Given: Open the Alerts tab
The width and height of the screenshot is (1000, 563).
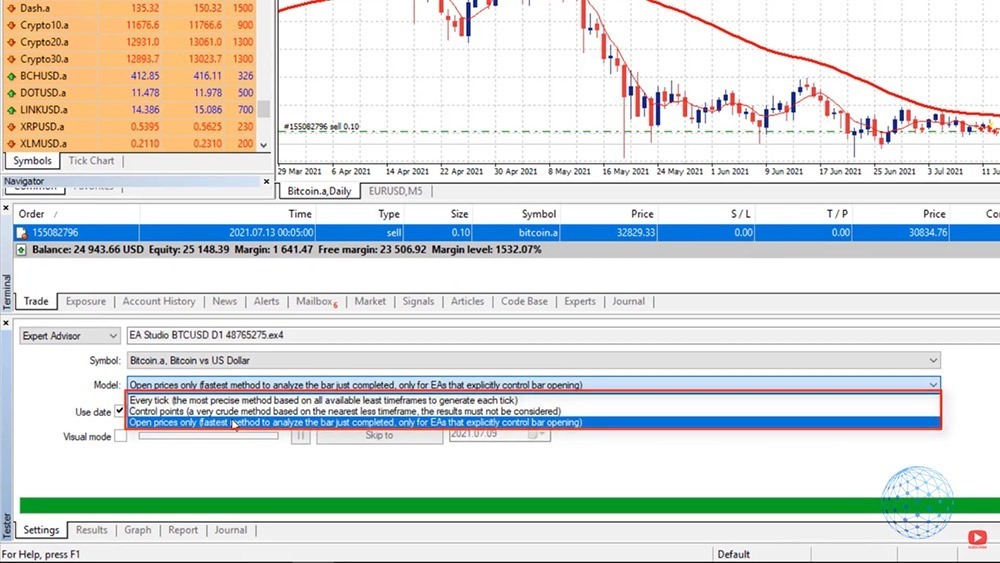Looking at the screenshot, I should point(267,301).
